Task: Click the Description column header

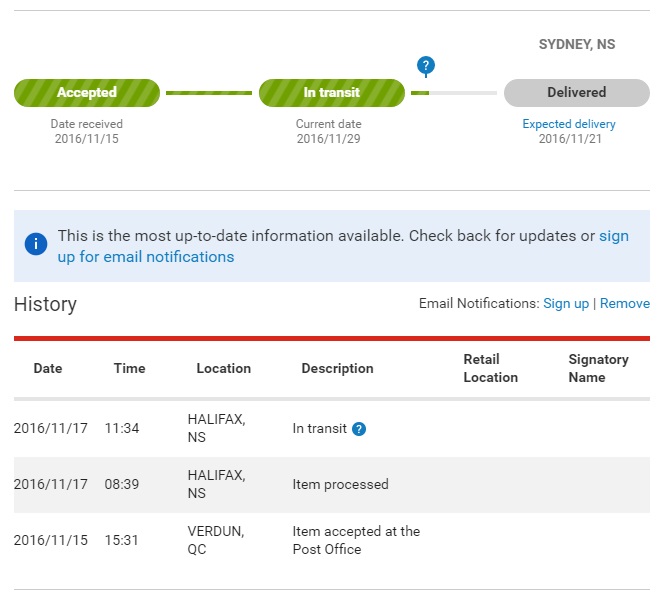Action: click(337, 368)
